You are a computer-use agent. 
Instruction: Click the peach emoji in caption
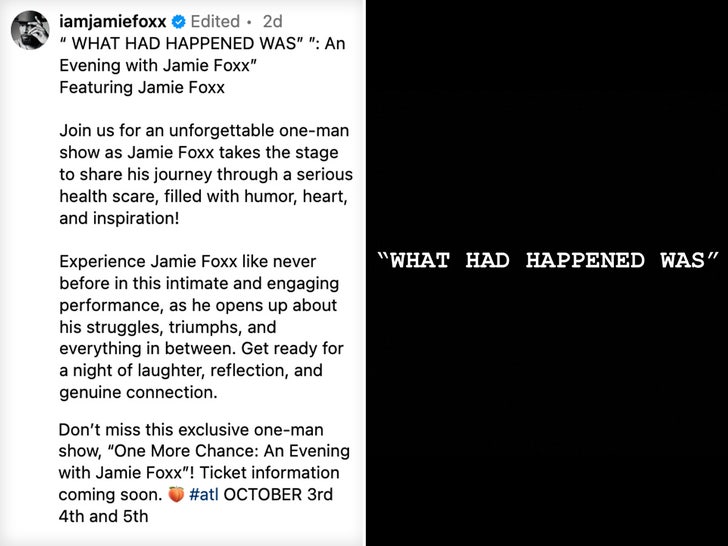(175, 494)
